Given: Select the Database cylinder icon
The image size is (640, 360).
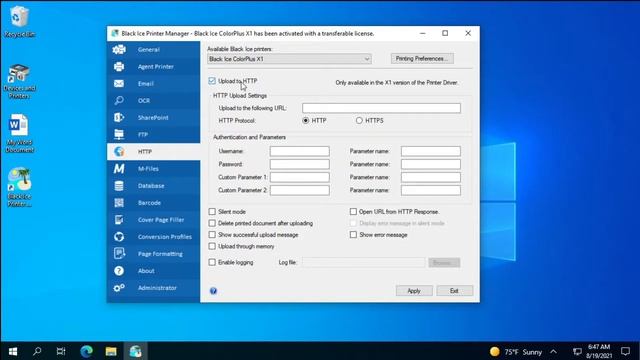Looking at the screenshot, I should point(119,186).
